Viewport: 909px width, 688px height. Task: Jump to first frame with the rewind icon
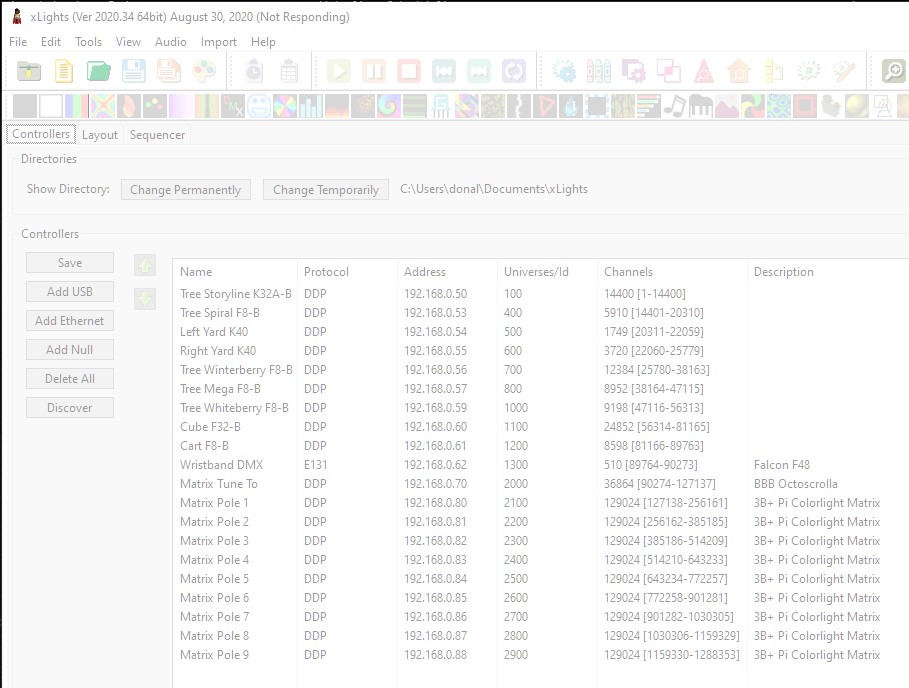click(x=444, y=71)
